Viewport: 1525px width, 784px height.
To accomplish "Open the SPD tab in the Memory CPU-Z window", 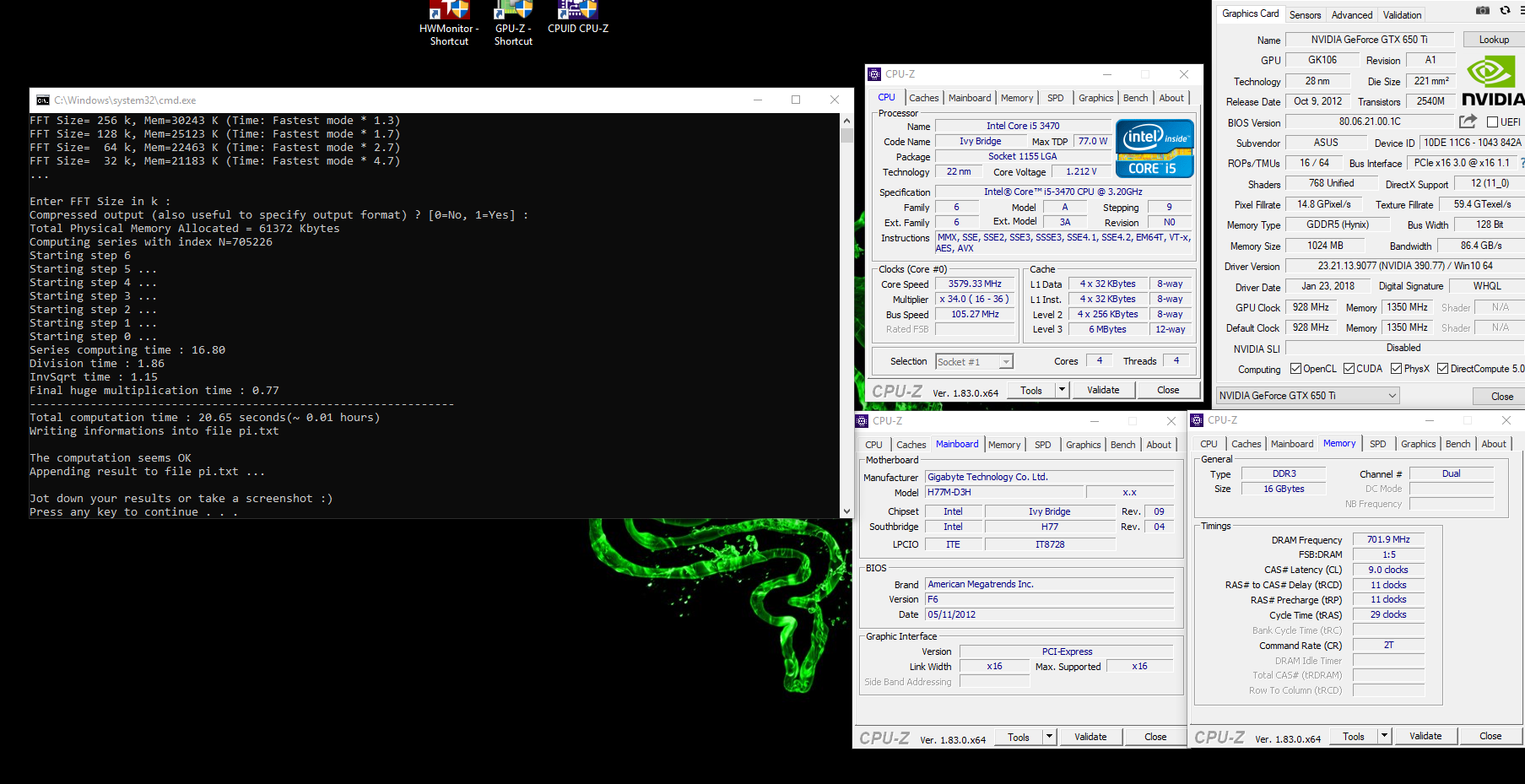I will click(1378, 444).
